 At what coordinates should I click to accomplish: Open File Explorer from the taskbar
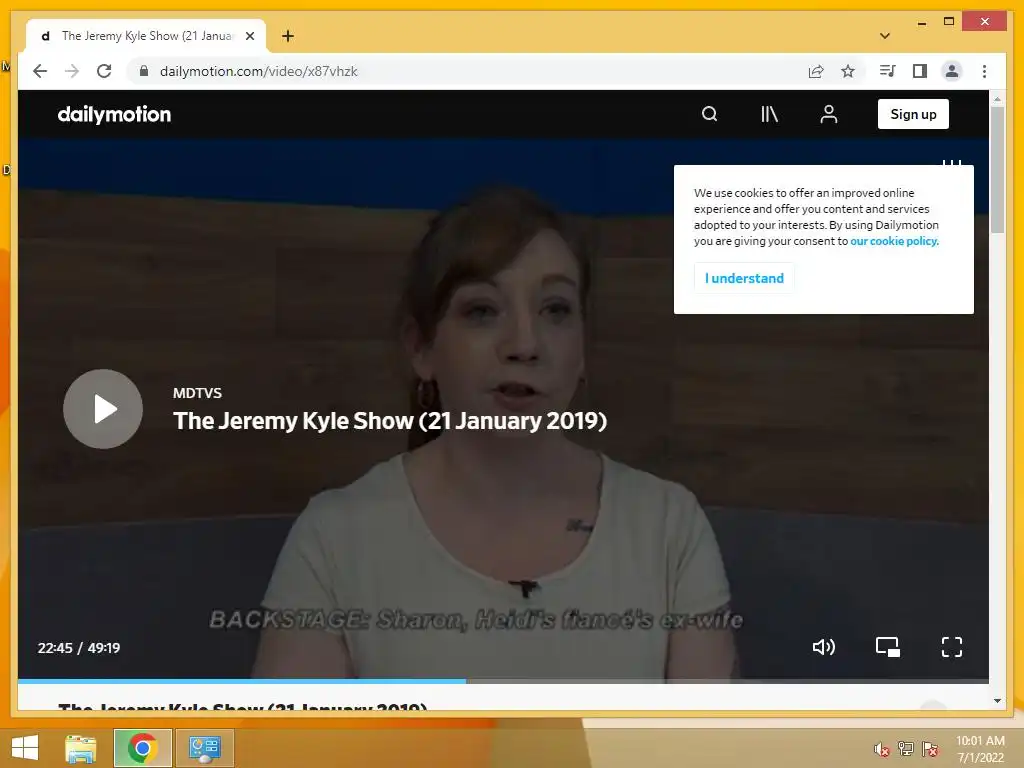(81, 748)
